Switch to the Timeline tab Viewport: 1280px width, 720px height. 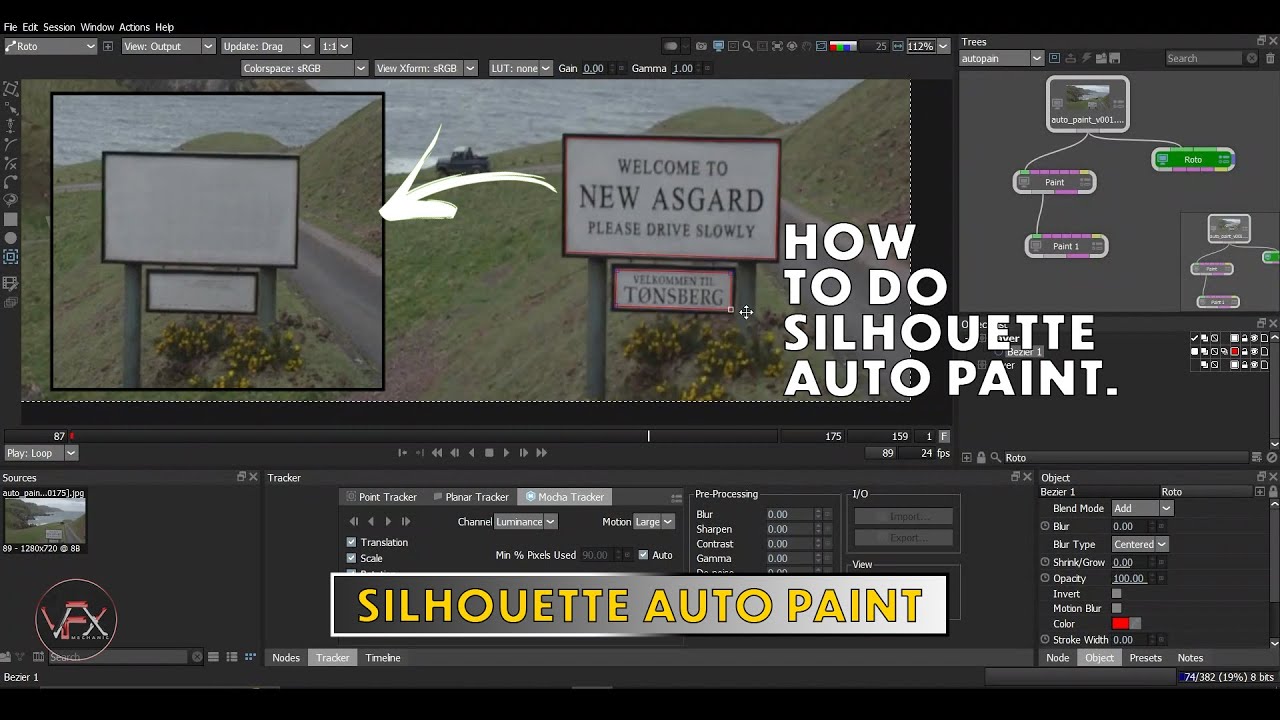[x=383, y=658]
